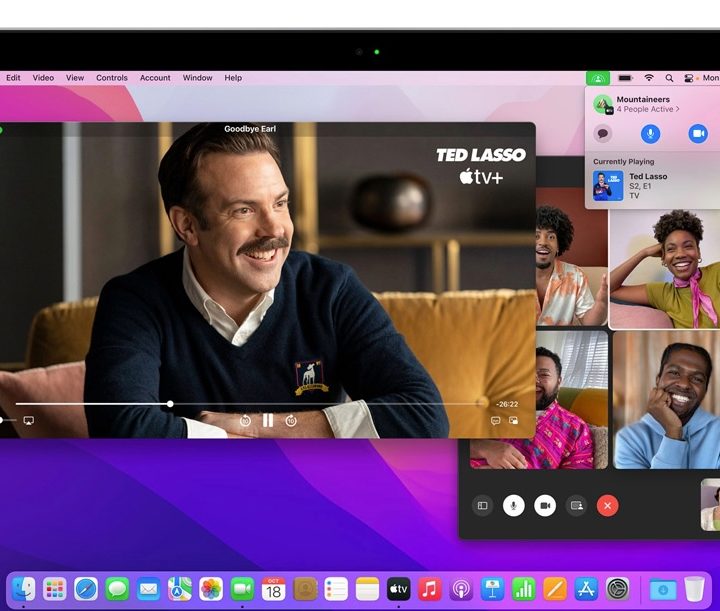720x611 pixels.
Task: Open Numbers from the Dock
Action: click(523, 589)
